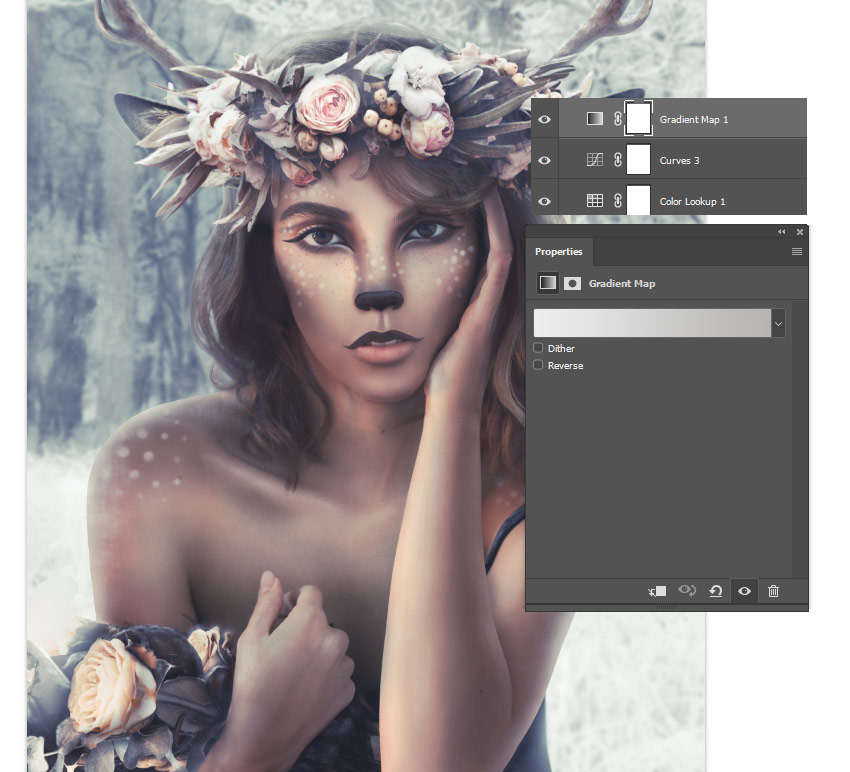
Task: Select the Gradient Map 1 layer name
Action: [x=694, y=120]
